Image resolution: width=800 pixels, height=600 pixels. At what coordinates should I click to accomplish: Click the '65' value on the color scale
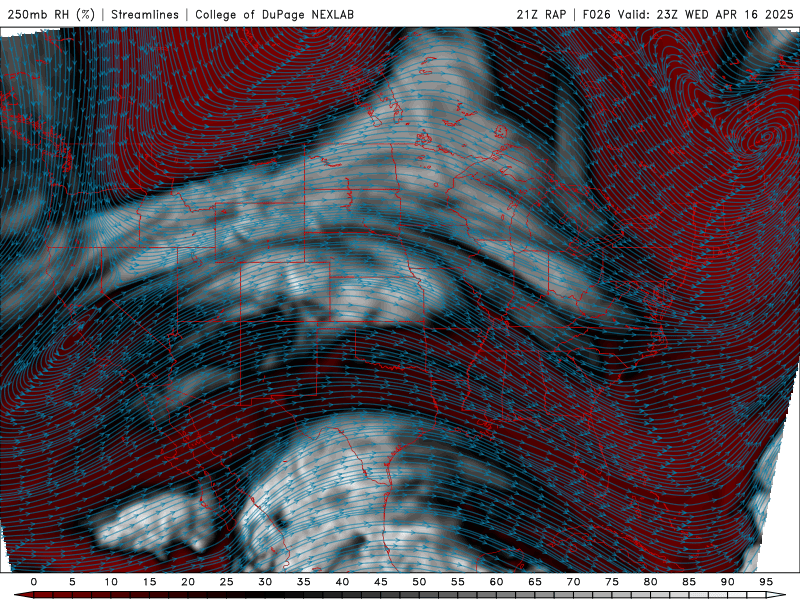pos(535,582)
